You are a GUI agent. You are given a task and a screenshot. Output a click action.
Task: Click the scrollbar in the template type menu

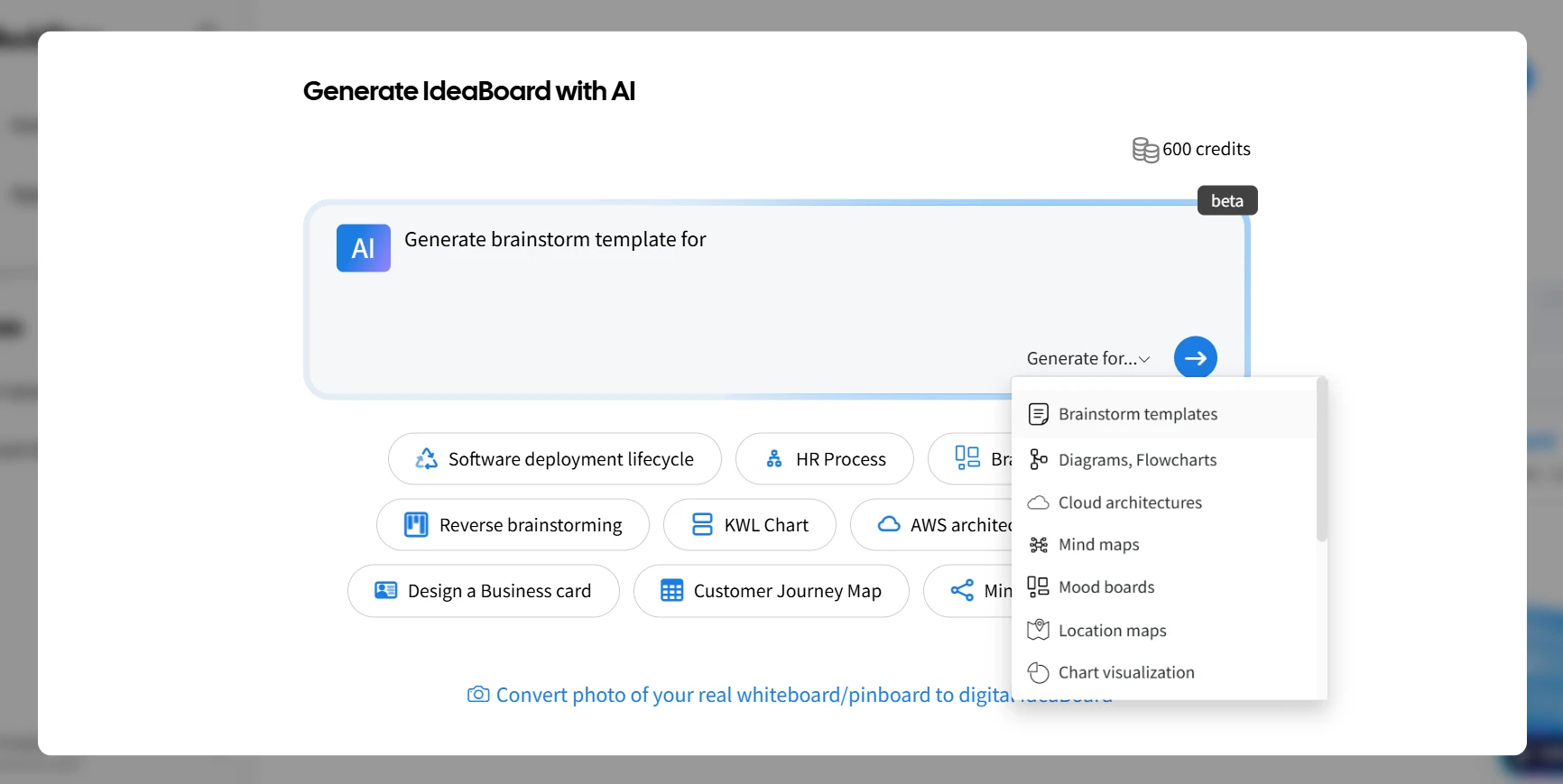1321,460
